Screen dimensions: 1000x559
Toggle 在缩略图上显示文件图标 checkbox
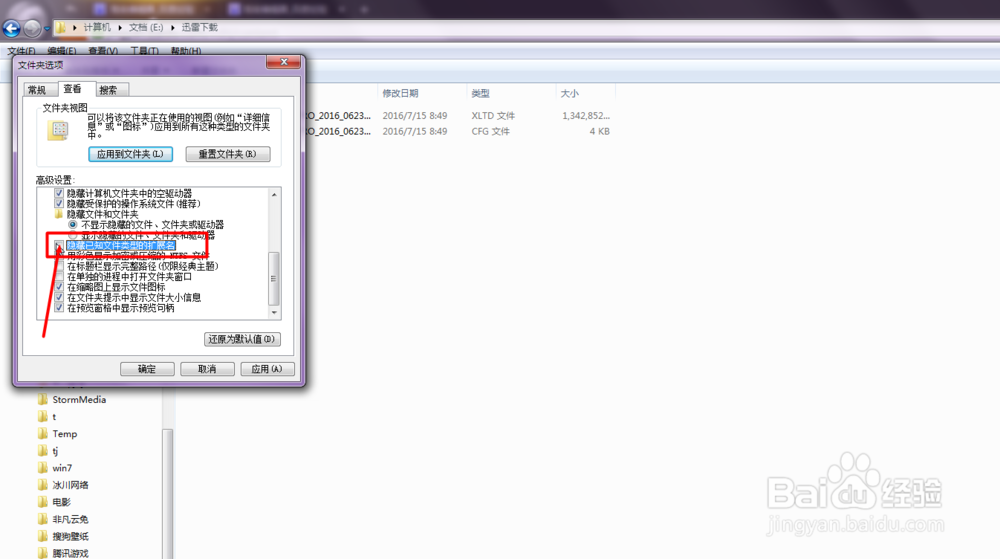click(x=59, y=287)
